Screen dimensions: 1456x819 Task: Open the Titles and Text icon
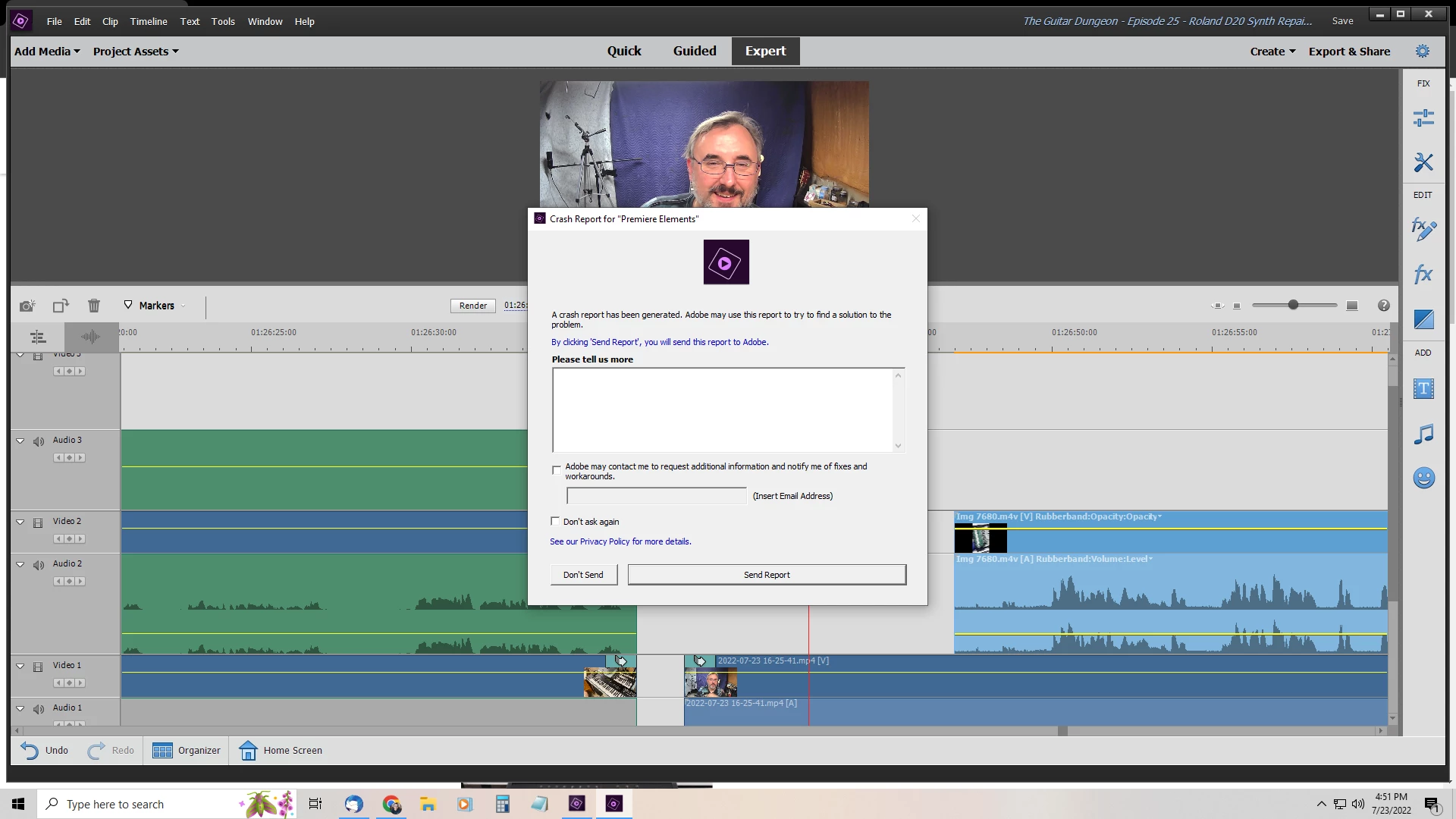(1423, 389)
